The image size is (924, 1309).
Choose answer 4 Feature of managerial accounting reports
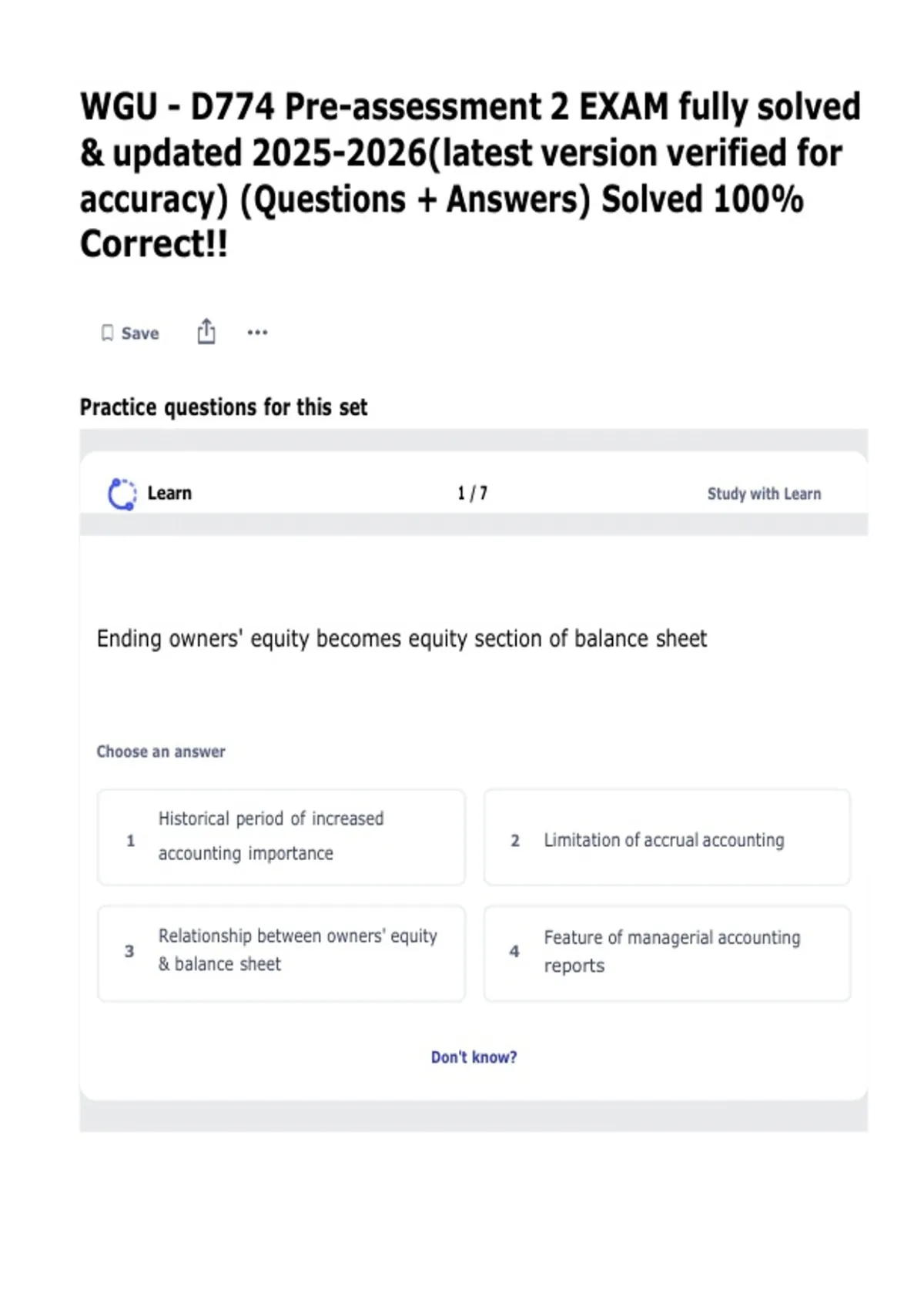point(667,953)
